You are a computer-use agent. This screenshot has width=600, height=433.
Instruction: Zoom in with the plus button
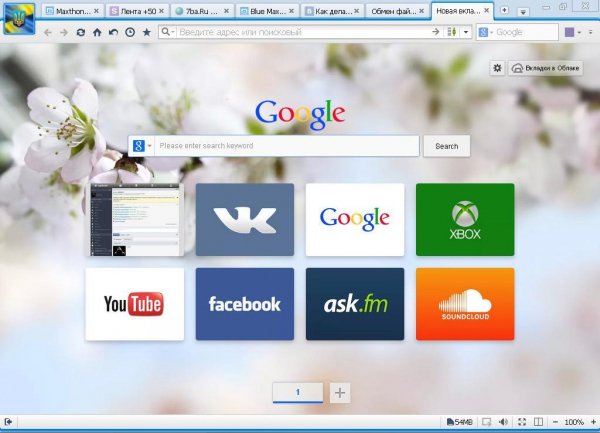coord(593,422)
